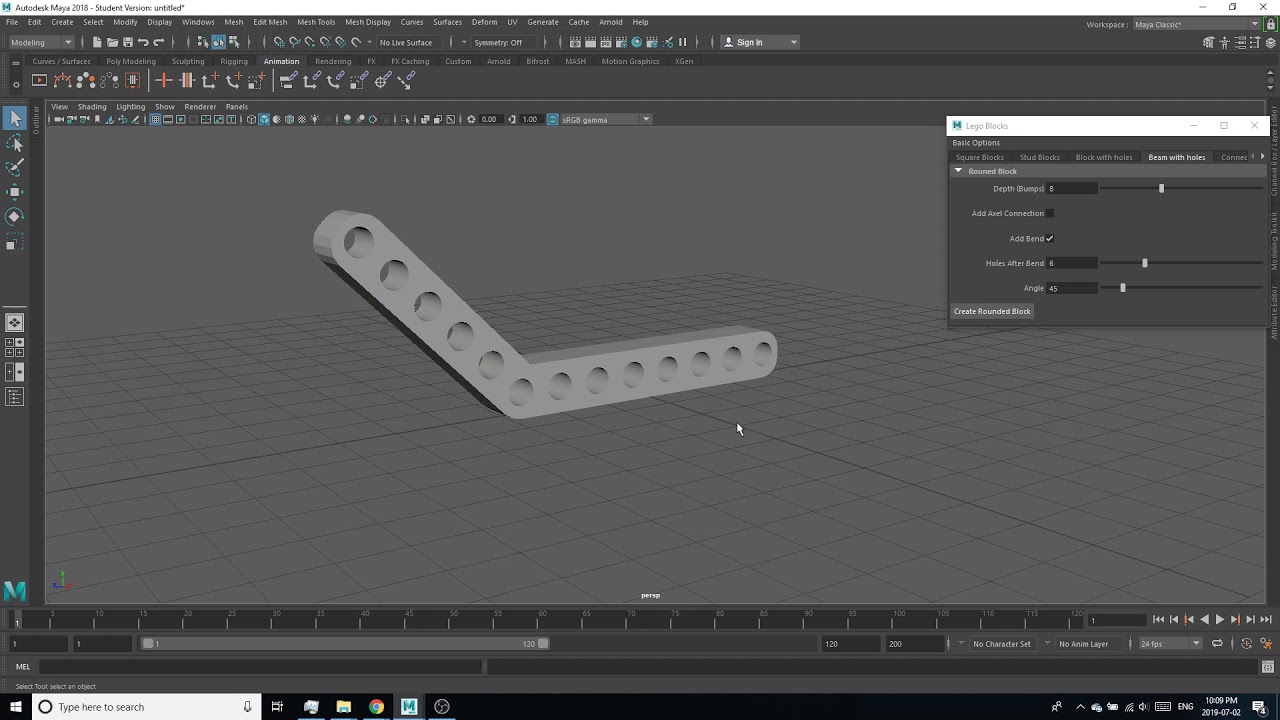The width and height of the screenshot is (1280, 720).
Task: Open a scene with the folder icon
Action: 113,42
